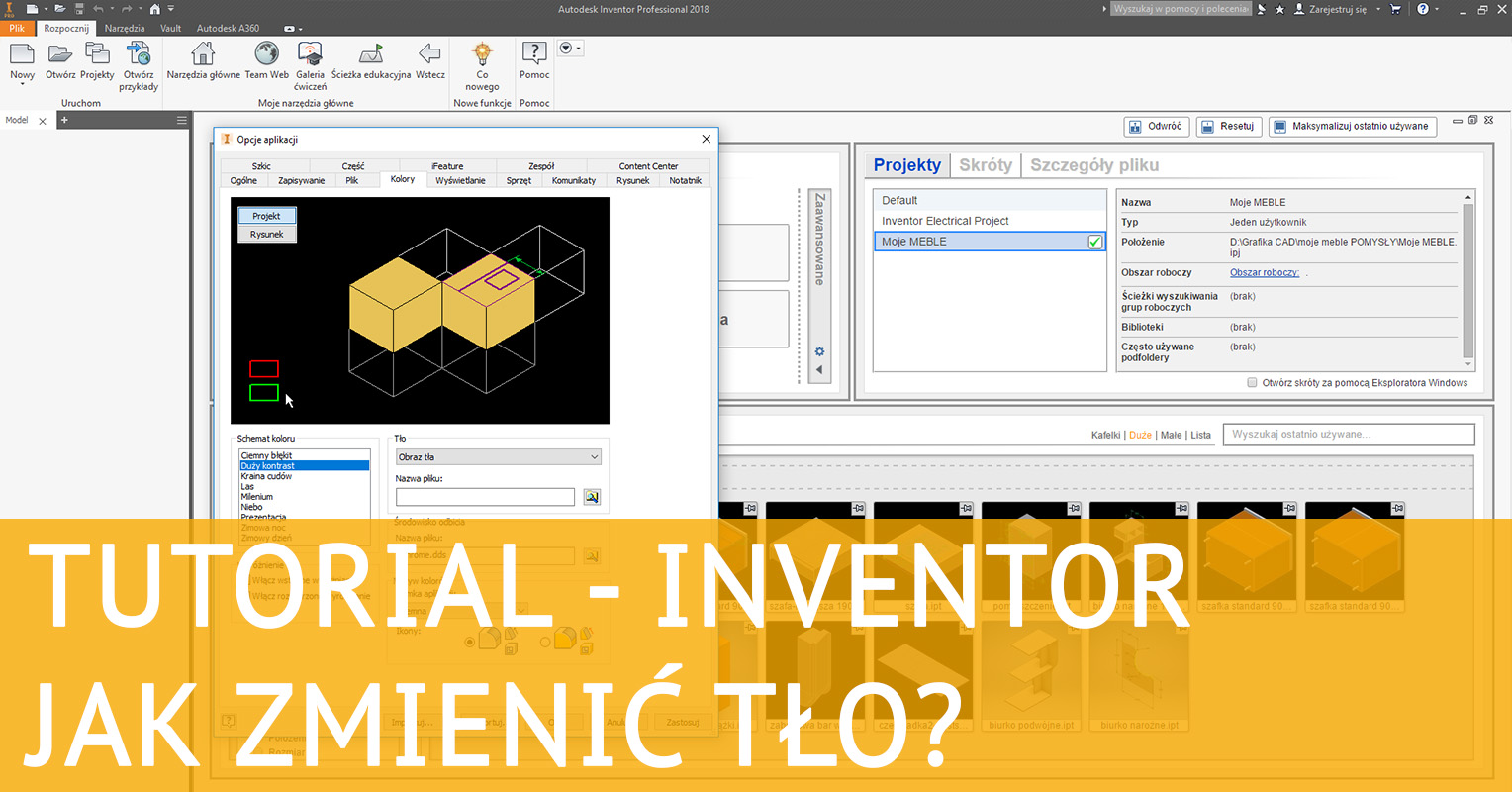Click the Pomoc help ribbon icon
The width and height of the screenshot is (1512, 792).
click(x=534, y=53)
